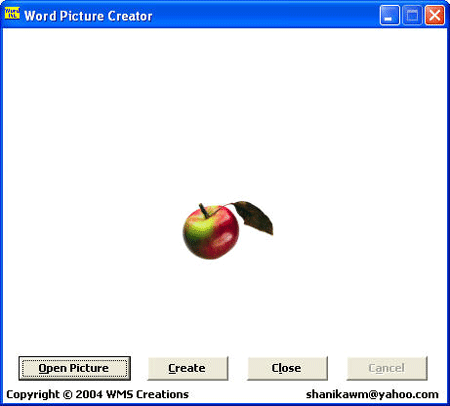Click the greyed-out Cancel button

pos(387,368)
